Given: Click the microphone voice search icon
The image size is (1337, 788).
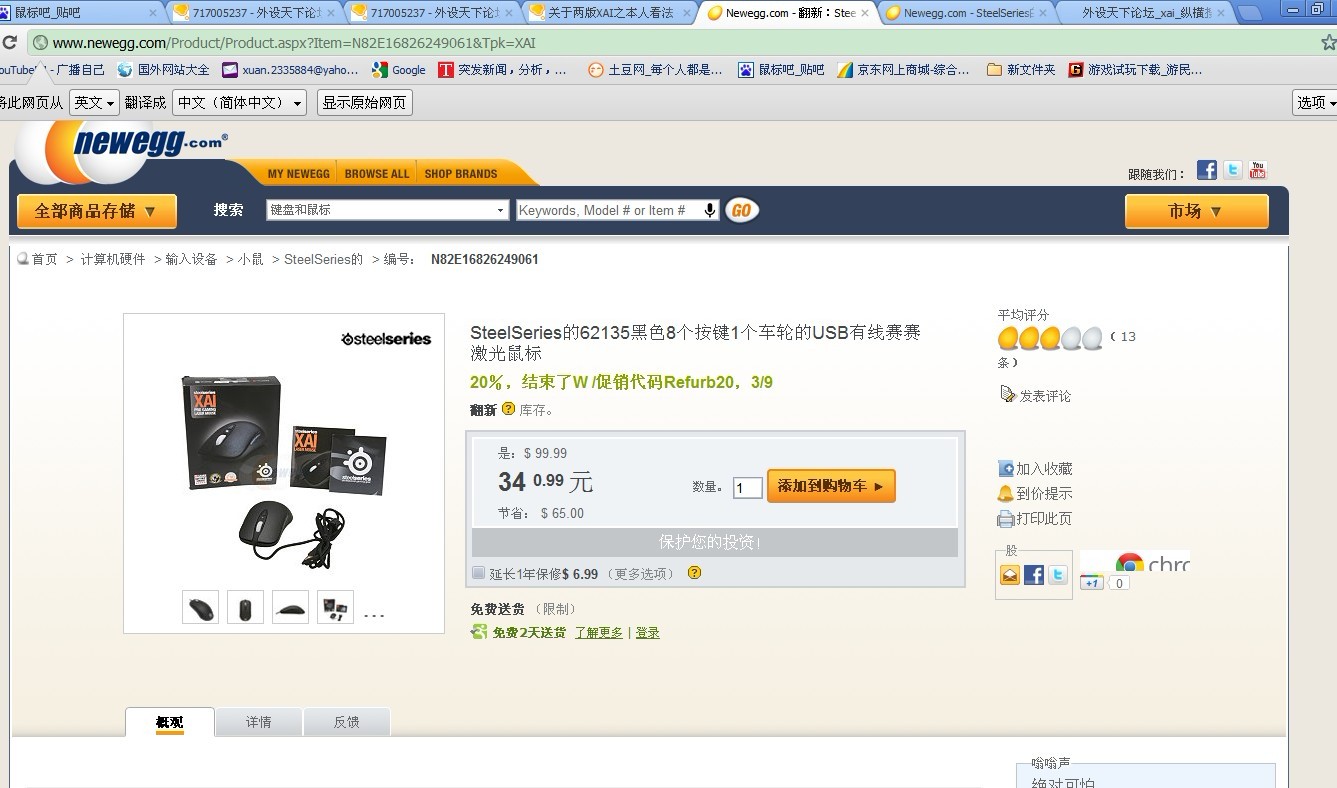Looking at the screenshot, I should (710, 210).
